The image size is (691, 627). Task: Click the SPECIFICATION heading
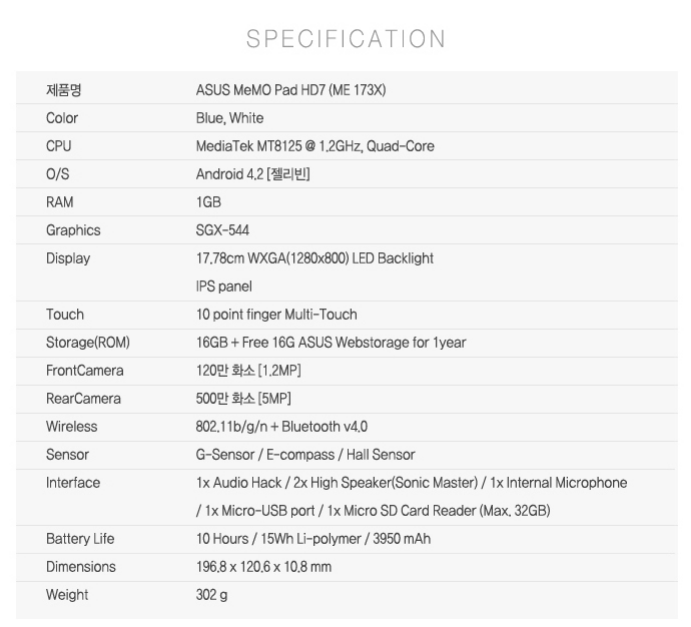[346, 39]
